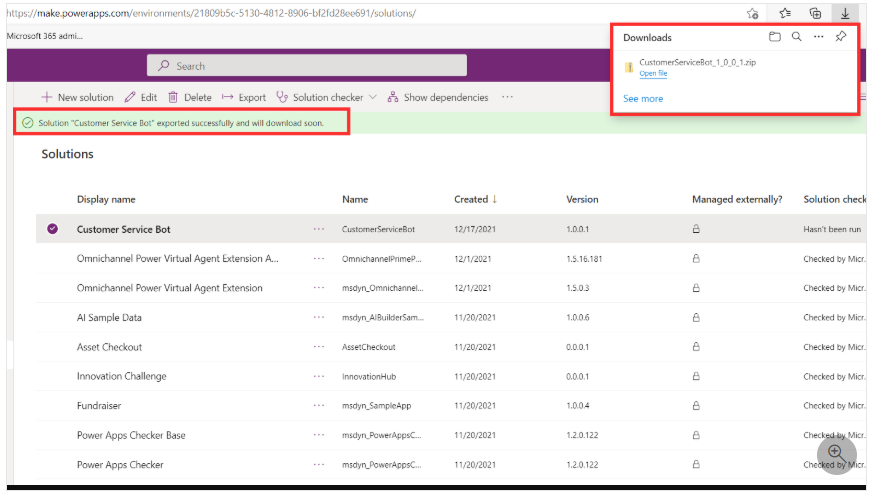The height and width of the screenshot is (492, 873).
Task: Open AI Sample Data solution
Action: click(109, 318)
